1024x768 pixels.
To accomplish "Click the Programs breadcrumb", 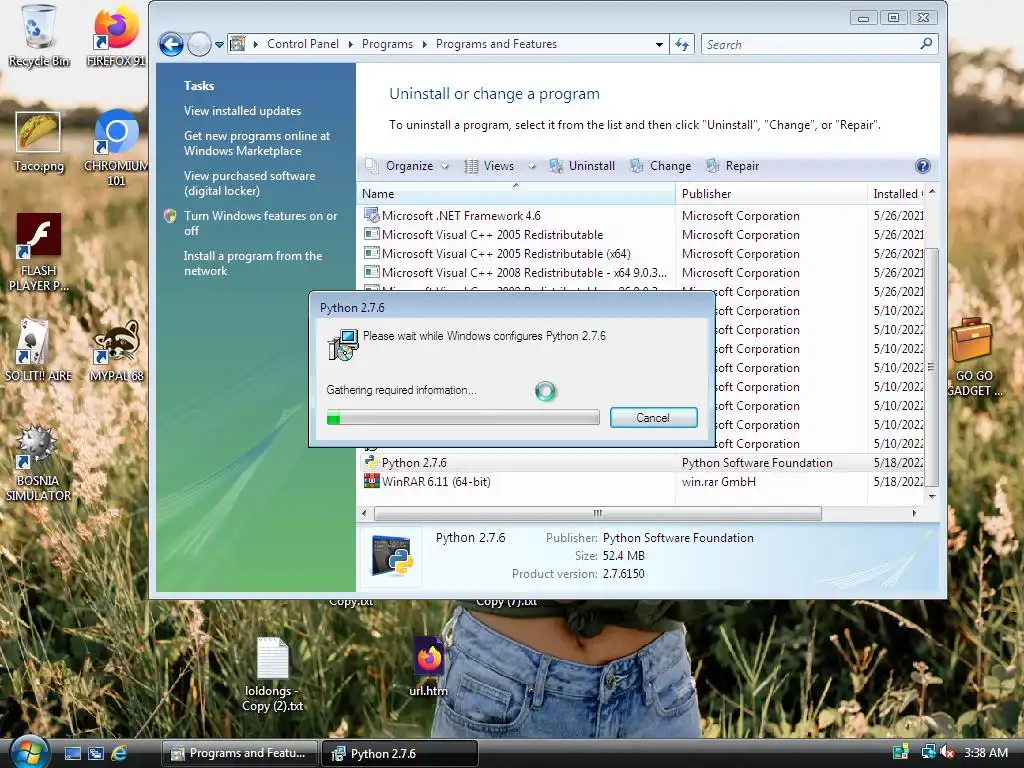I will [x=387, y=44].
